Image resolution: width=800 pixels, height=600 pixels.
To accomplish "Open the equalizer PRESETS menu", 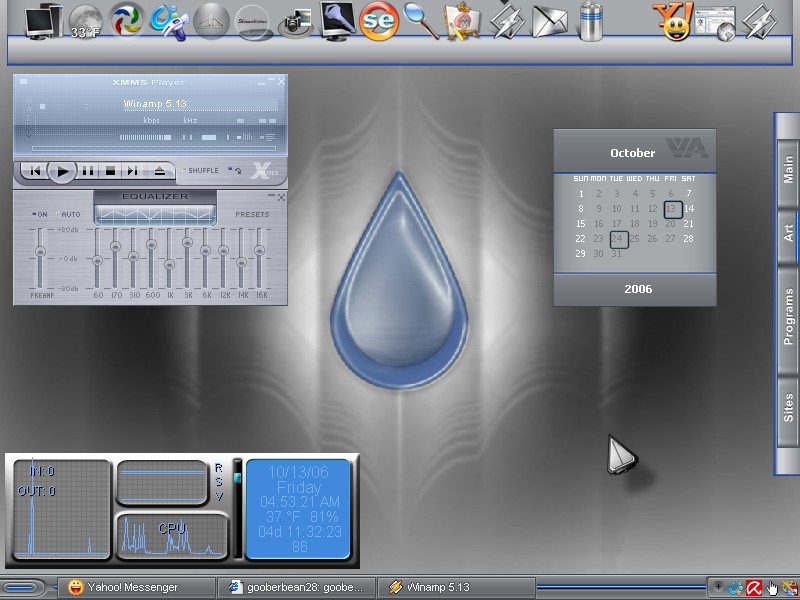I will tap(252, 214).
